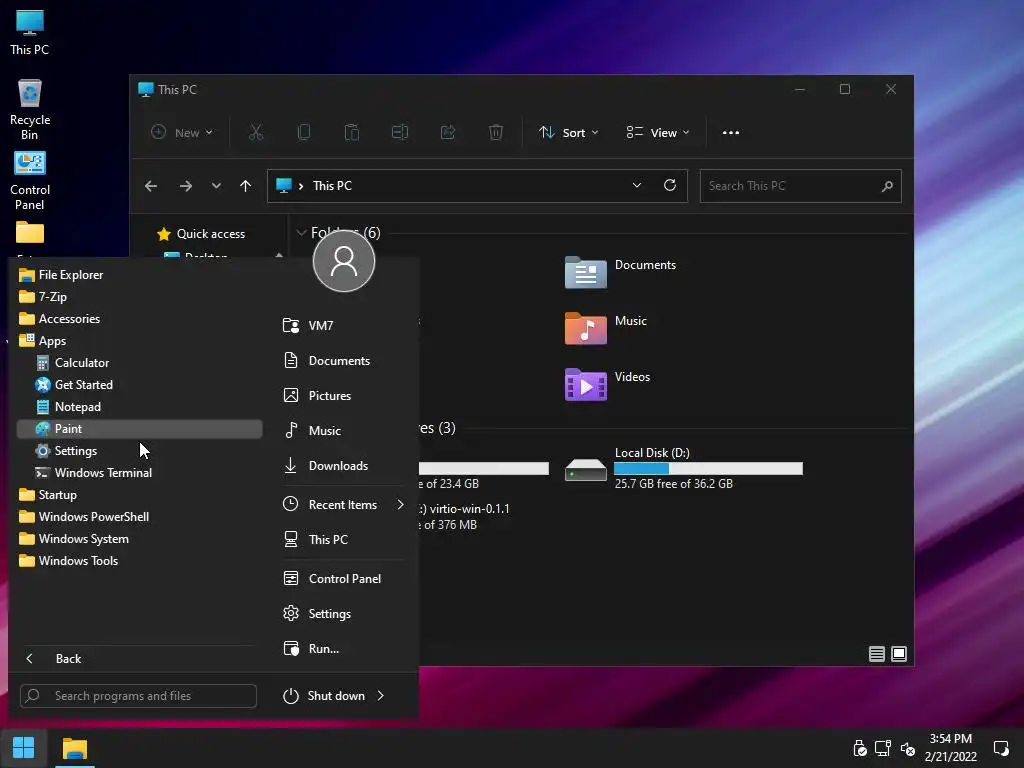Expand the Startup folder in Start menu

tap(138, 495)
